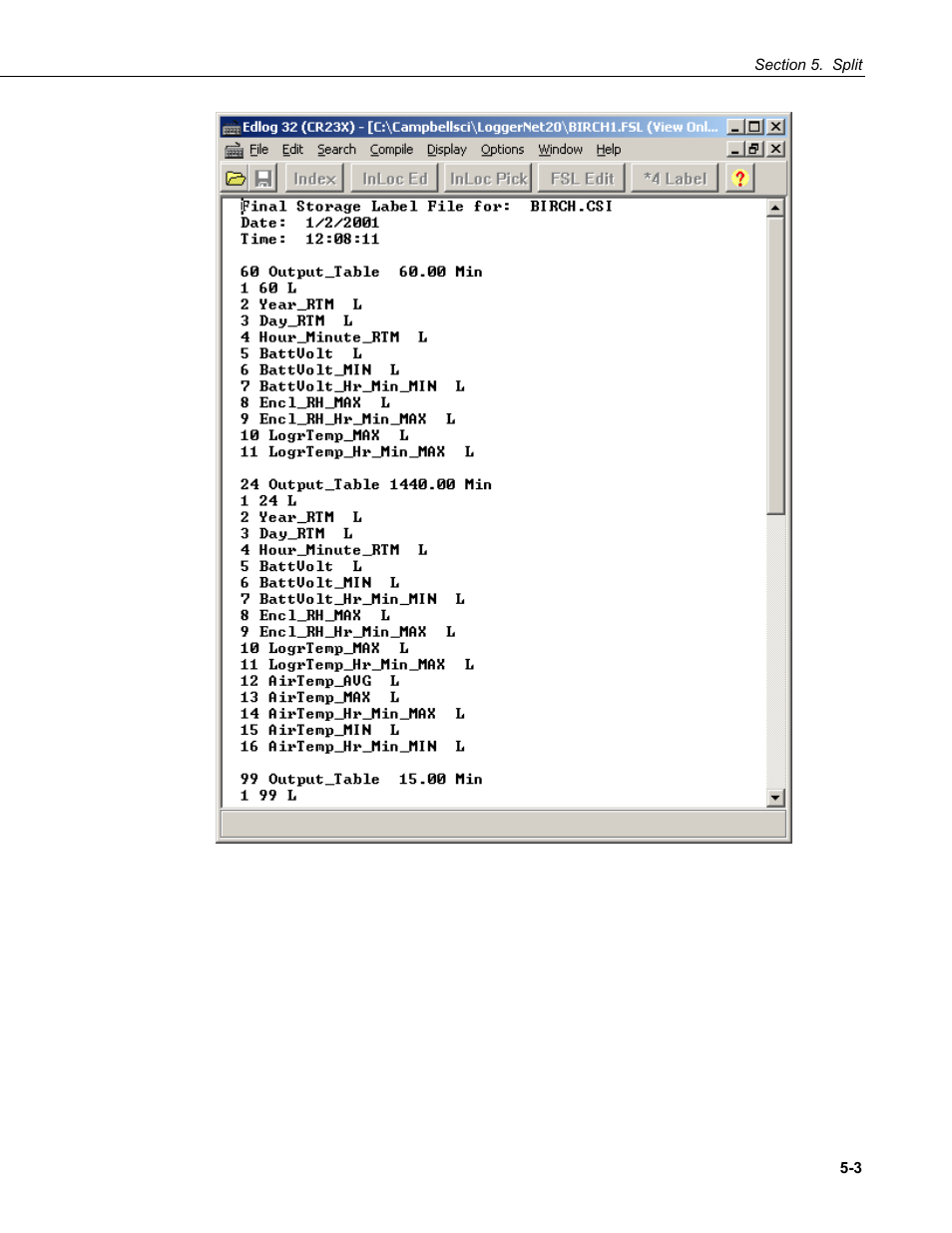Viewport: 952px width, 1233px height.
Task: Open the Compile menu
Action: [x=391, y=150]
